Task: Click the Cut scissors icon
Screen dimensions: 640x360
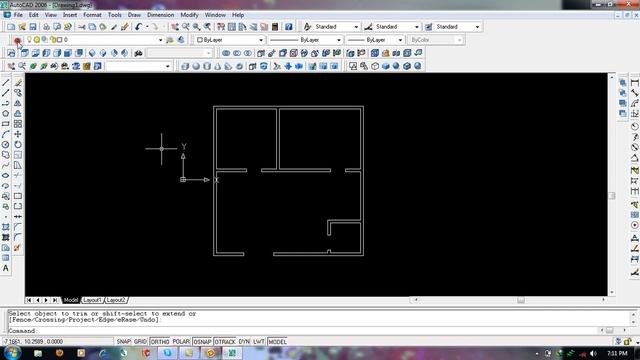Action: pyautogui.click(x=82, y=27)
